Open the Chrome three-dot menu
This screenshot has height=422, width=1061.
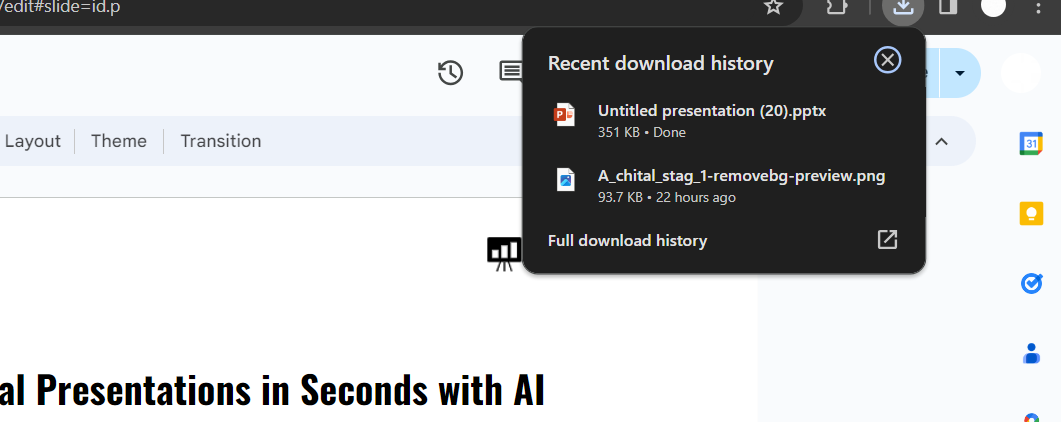coord(1037,8)
